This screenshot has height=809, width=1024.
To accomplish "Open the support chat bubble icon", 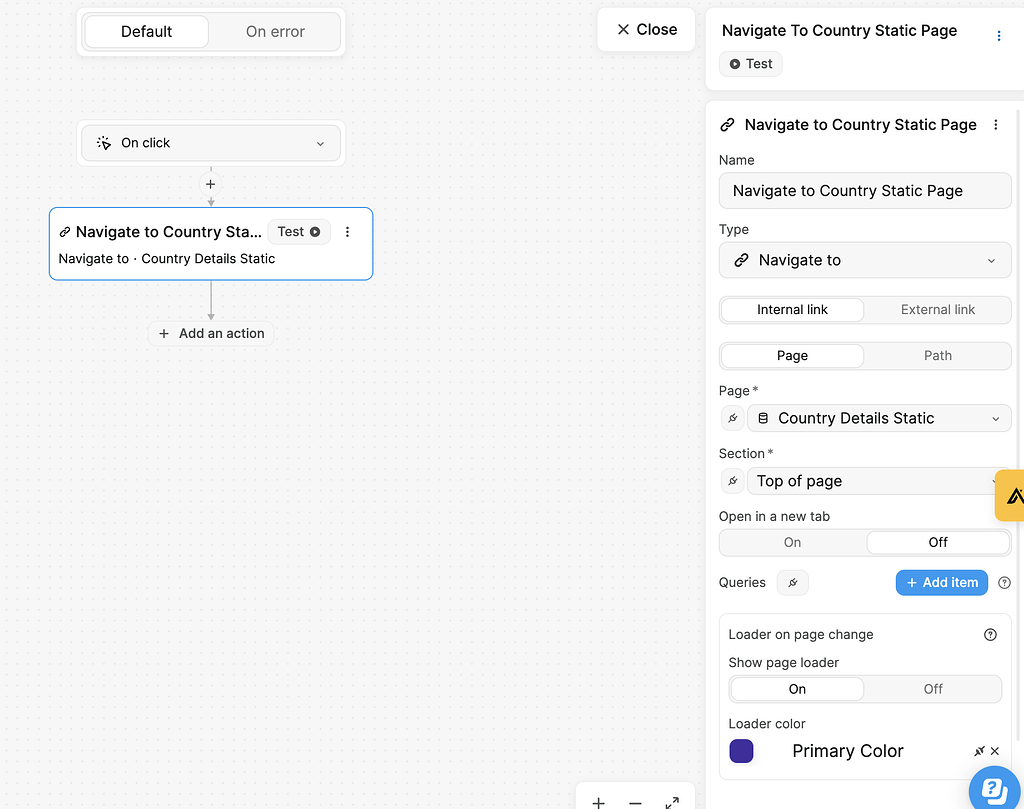I will pos(993,789).
